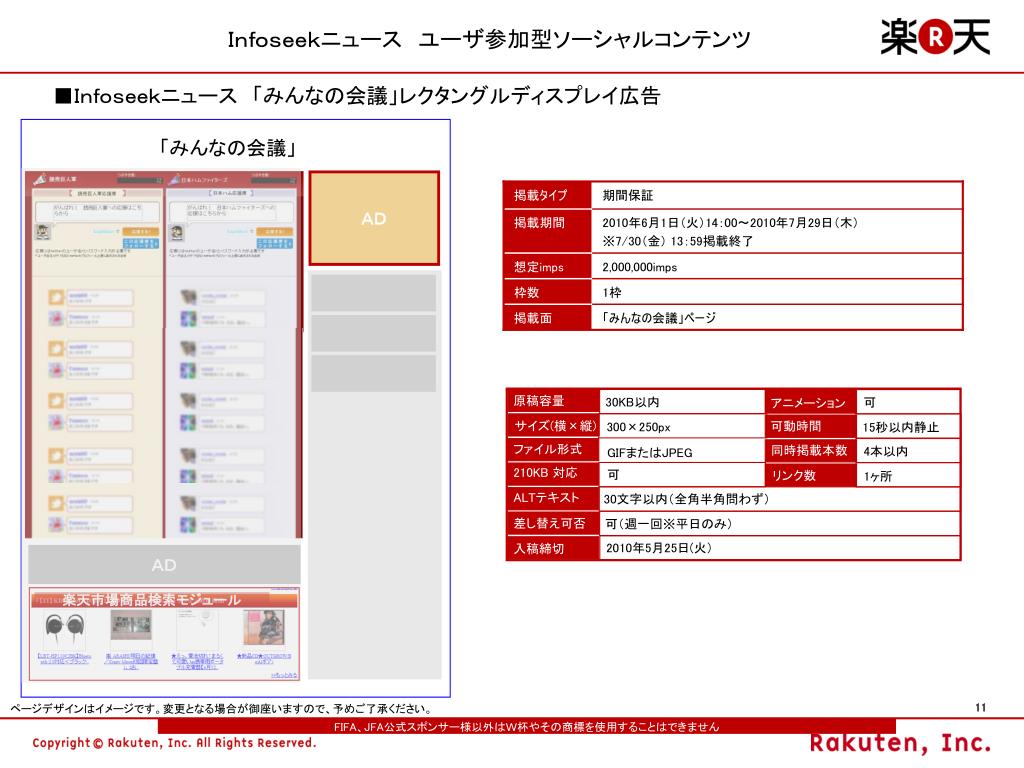Click the headphones product thumbnail
Screen dimensions: 1024x768
(64, 629)
